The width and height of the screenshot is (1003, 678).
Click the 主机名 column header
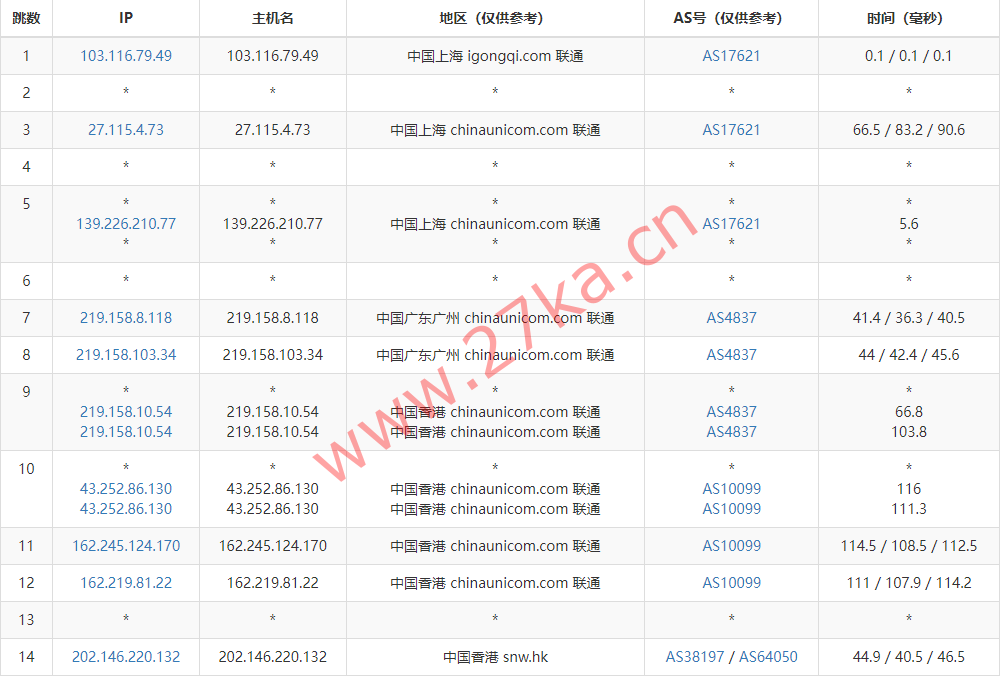[272, 18]
